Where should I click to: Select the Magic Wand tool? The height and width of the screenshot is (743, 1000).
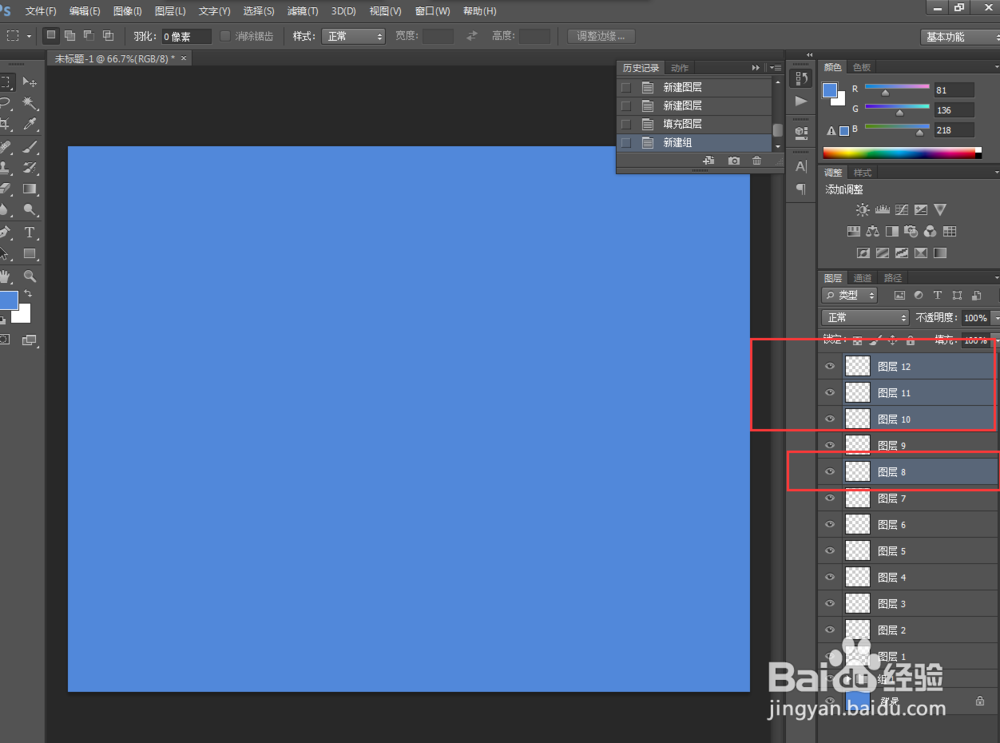pyautogui.click(x=29, y=103)
